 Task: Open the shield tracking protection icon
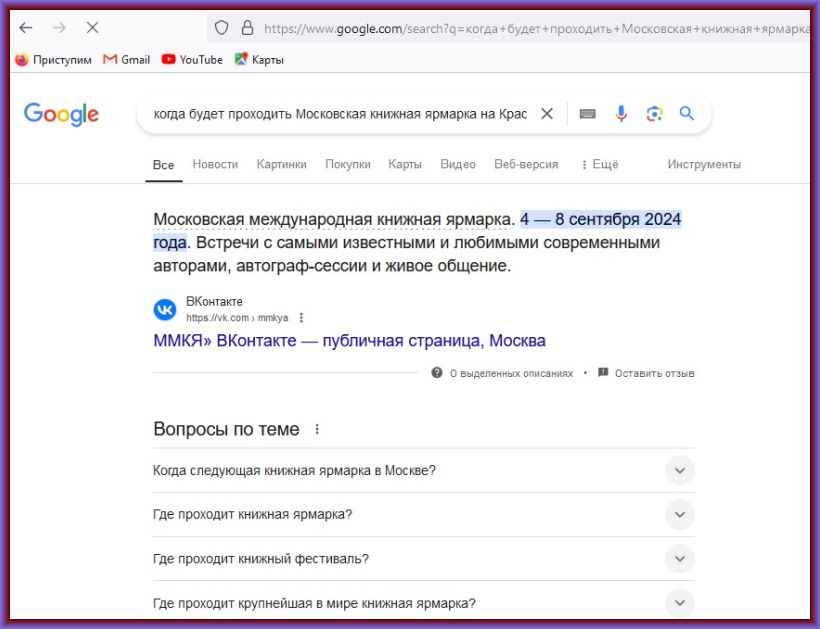pos(222,28)
